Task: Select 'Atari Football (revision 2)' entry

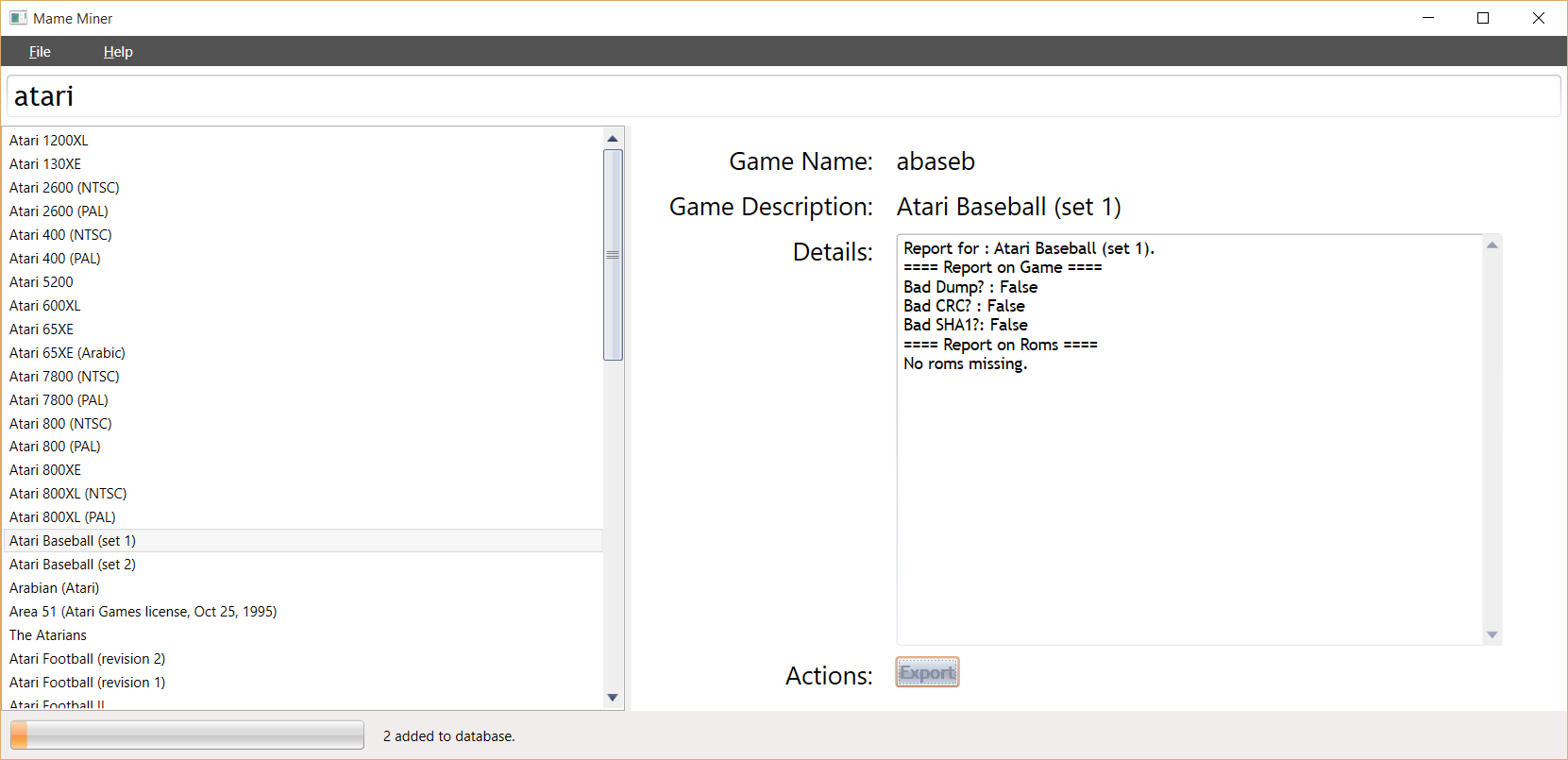Action: tap(303, 659)
